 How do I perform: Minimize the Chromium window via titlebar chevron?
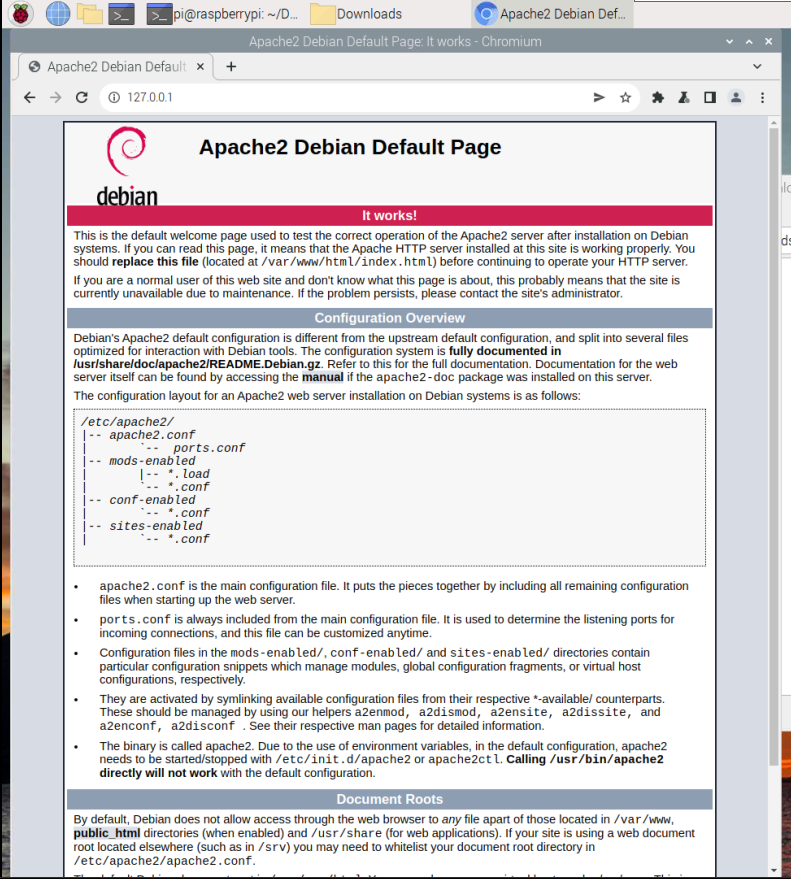point(729,41)
